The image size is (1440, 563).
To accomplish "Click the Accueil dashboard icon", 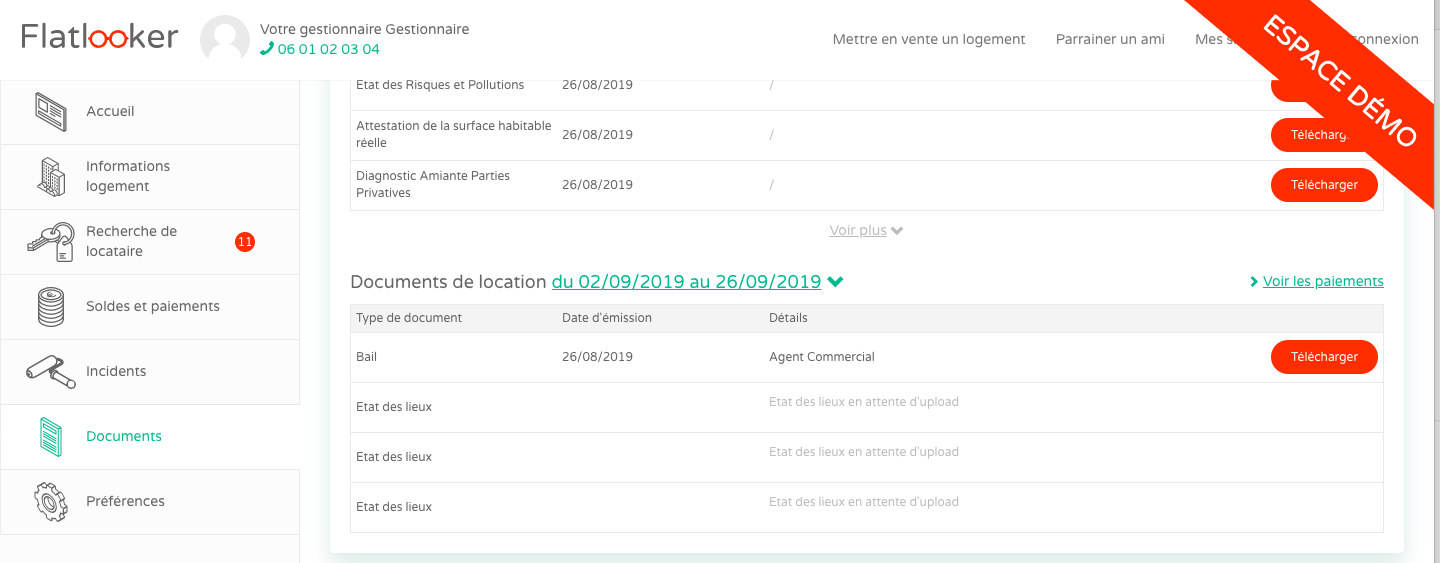I will (x=51, y=111).
